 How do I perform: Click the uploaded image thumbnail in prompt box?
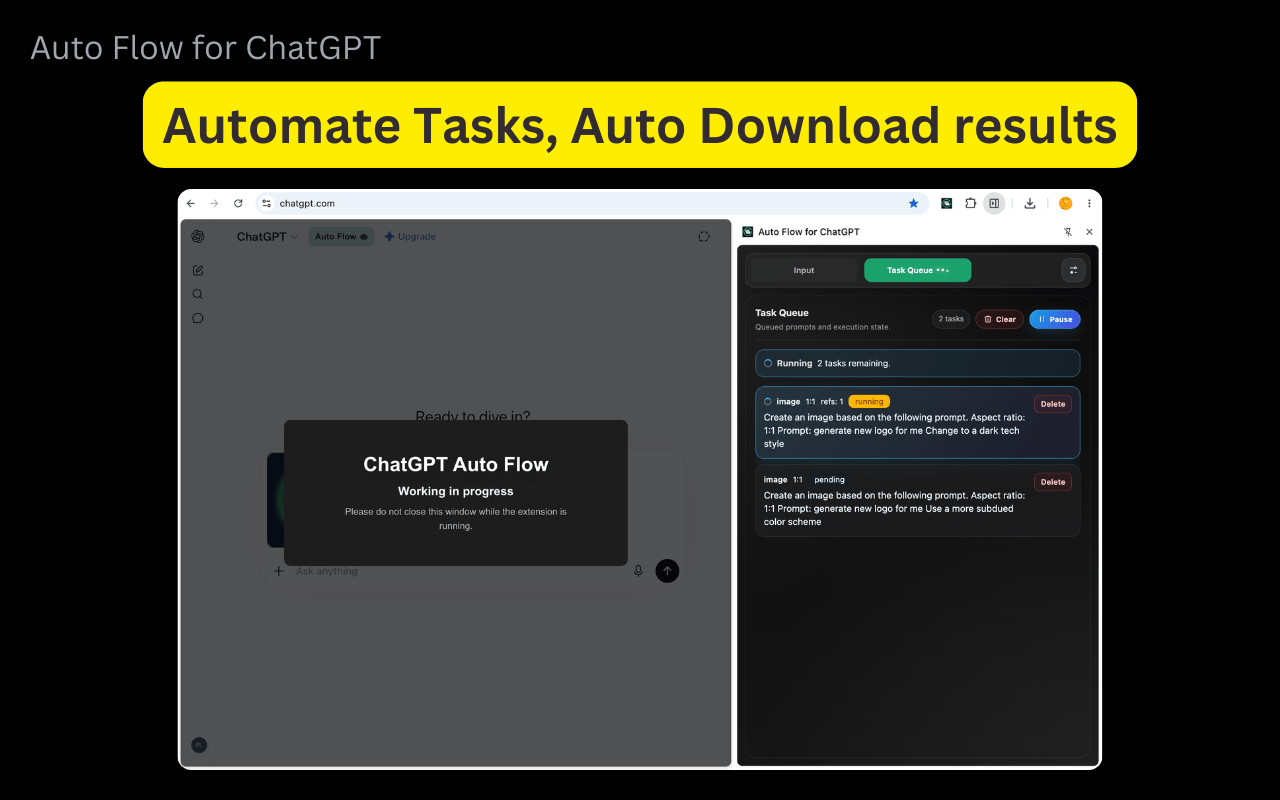pyautogui.click(x=275, y=500)
